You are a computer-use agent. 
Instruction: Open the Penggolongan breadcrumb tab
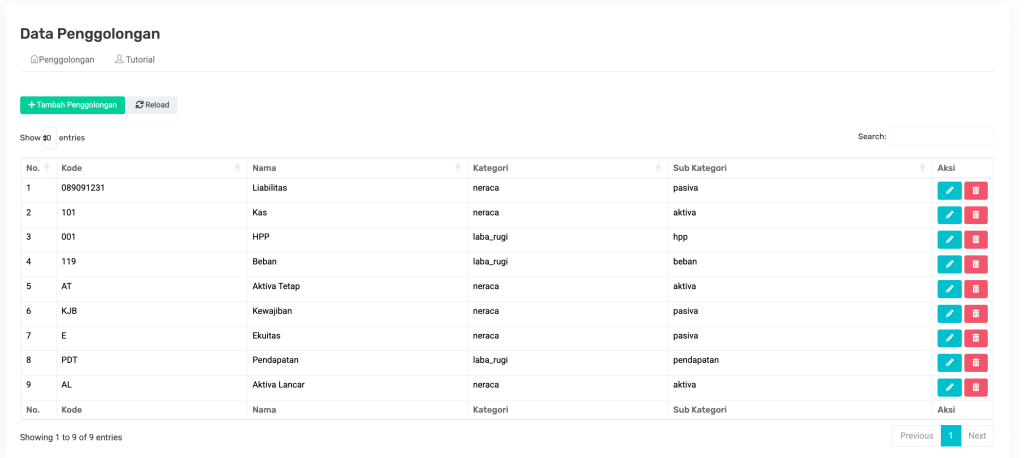point(63,60)
